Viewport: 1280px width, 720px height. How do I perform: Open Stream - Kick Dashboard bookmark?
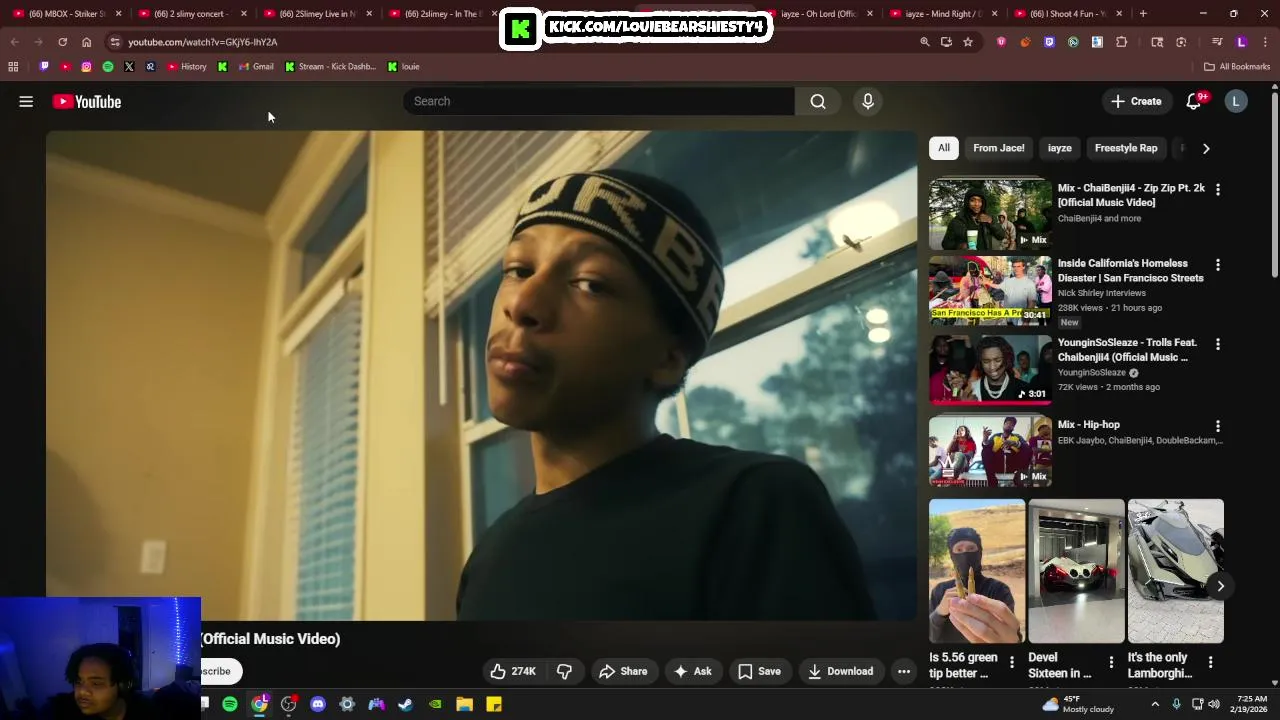click(330, 66)
